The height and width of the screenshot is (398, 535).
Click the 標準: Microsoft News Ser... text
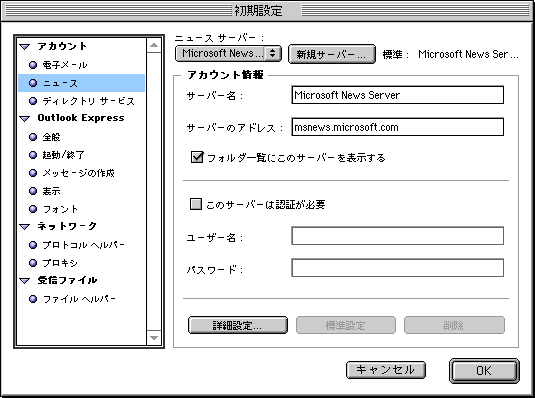[450, 54]
